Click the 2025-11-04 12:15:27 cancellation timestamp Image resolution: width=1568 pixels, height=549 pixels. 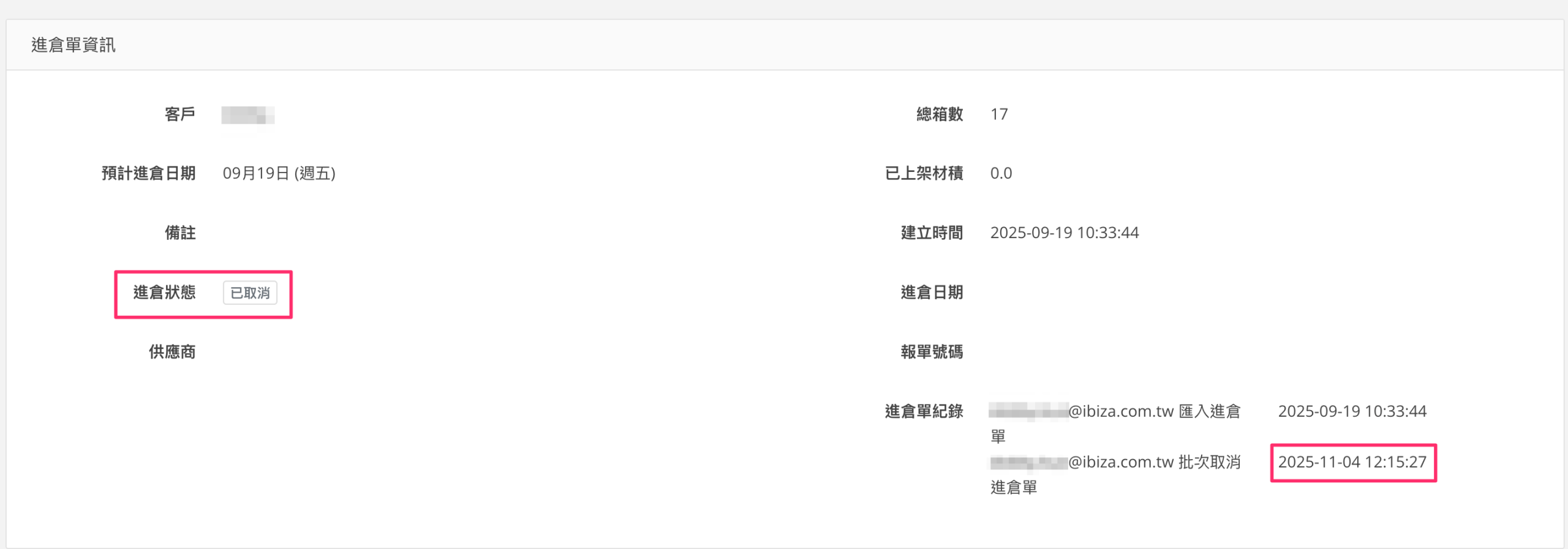pyautogui.click(x=1352, y=462)
